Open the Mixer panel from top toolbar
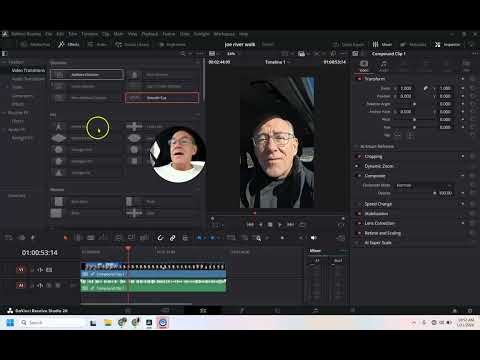Viewport: 480px width, 360px height. pyautogui.click(x=382, y=44)
